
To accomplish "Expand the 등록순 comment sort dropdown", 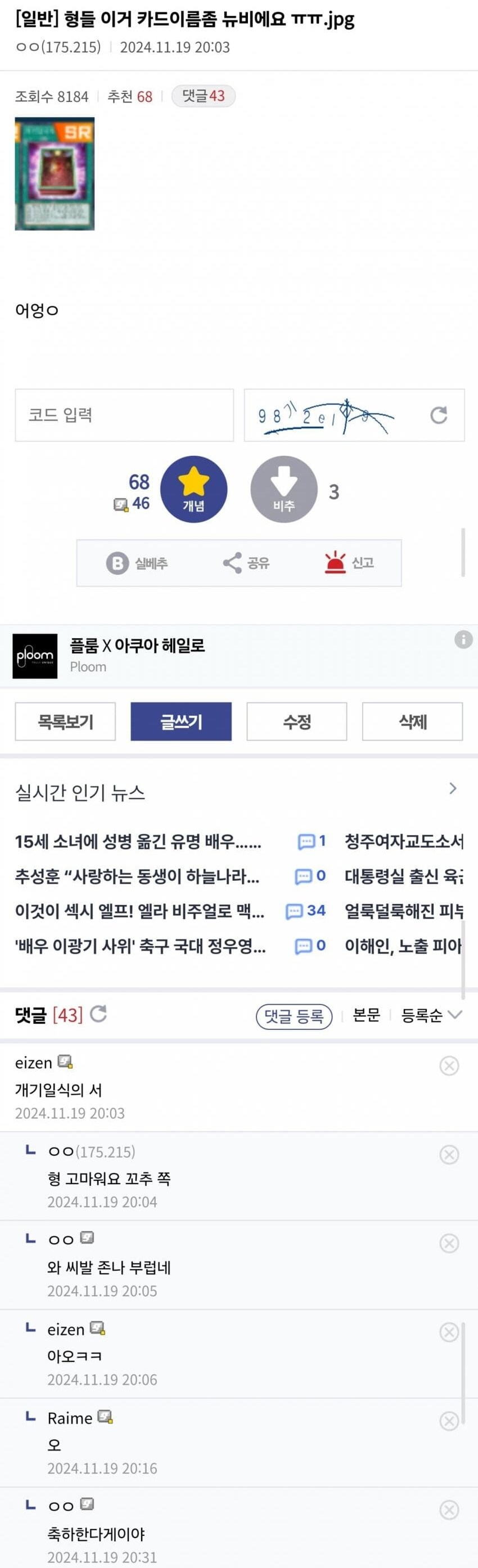I will point(432,1015).
